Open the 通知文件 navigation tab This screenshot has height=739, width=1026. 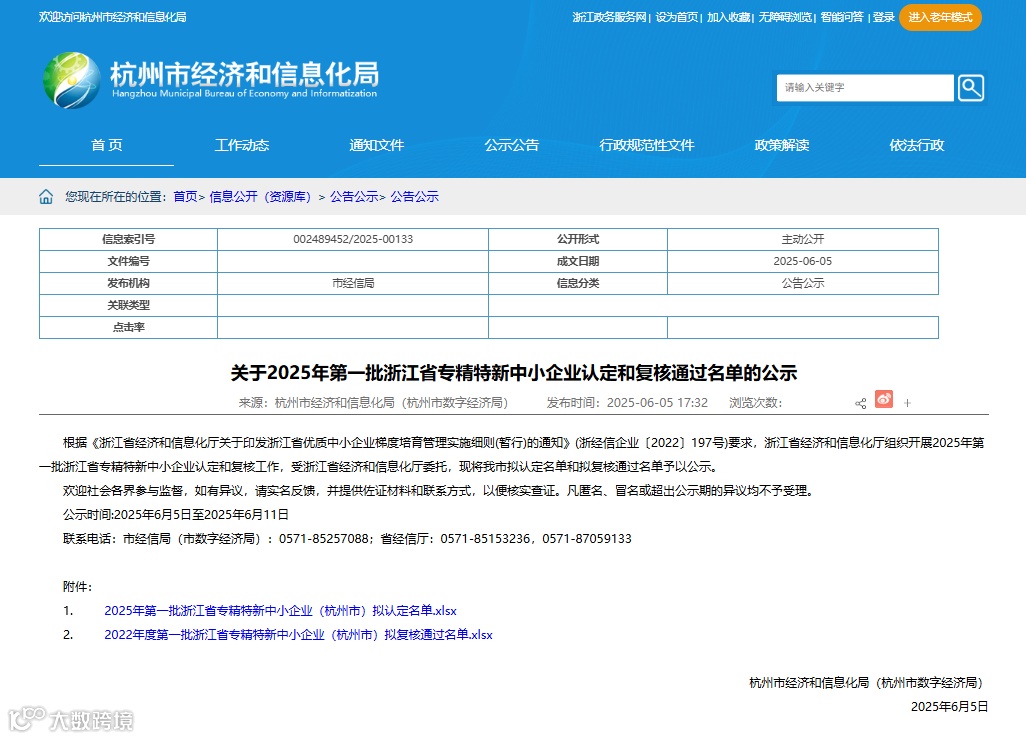[376, 145]
